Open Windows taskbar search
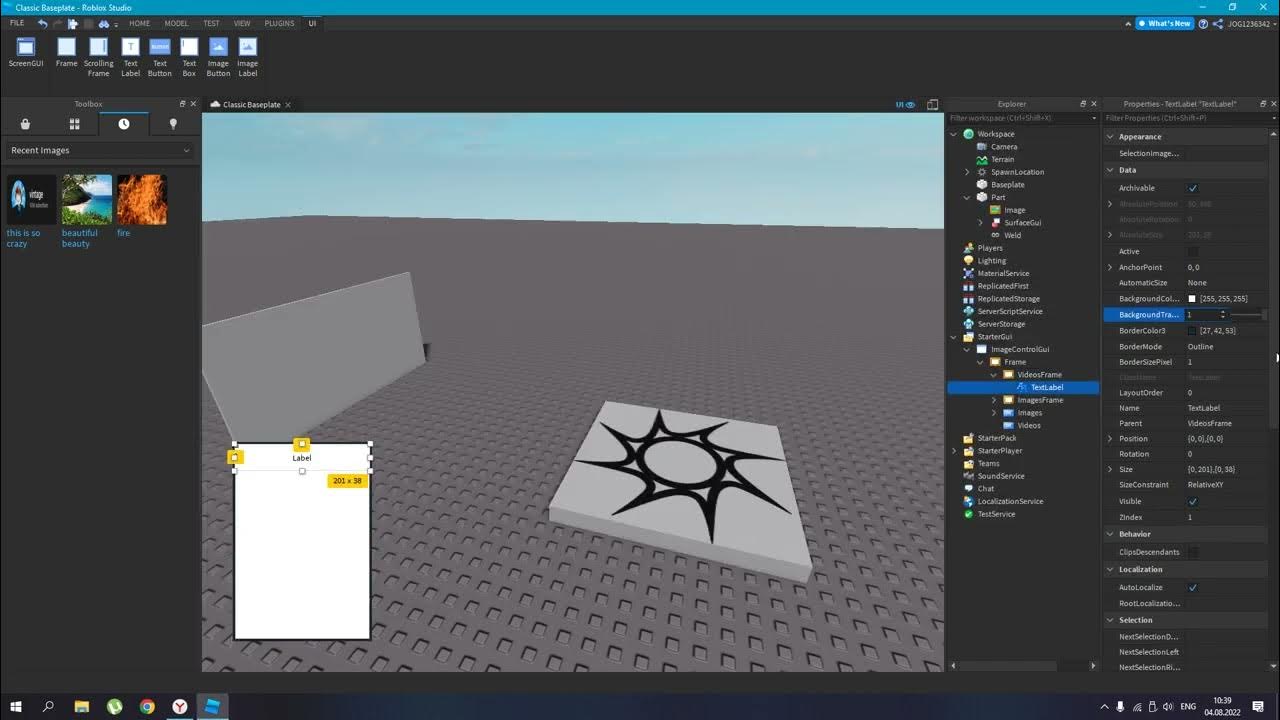This screenshot has height=720, width=1280. [x=48, y=706]
